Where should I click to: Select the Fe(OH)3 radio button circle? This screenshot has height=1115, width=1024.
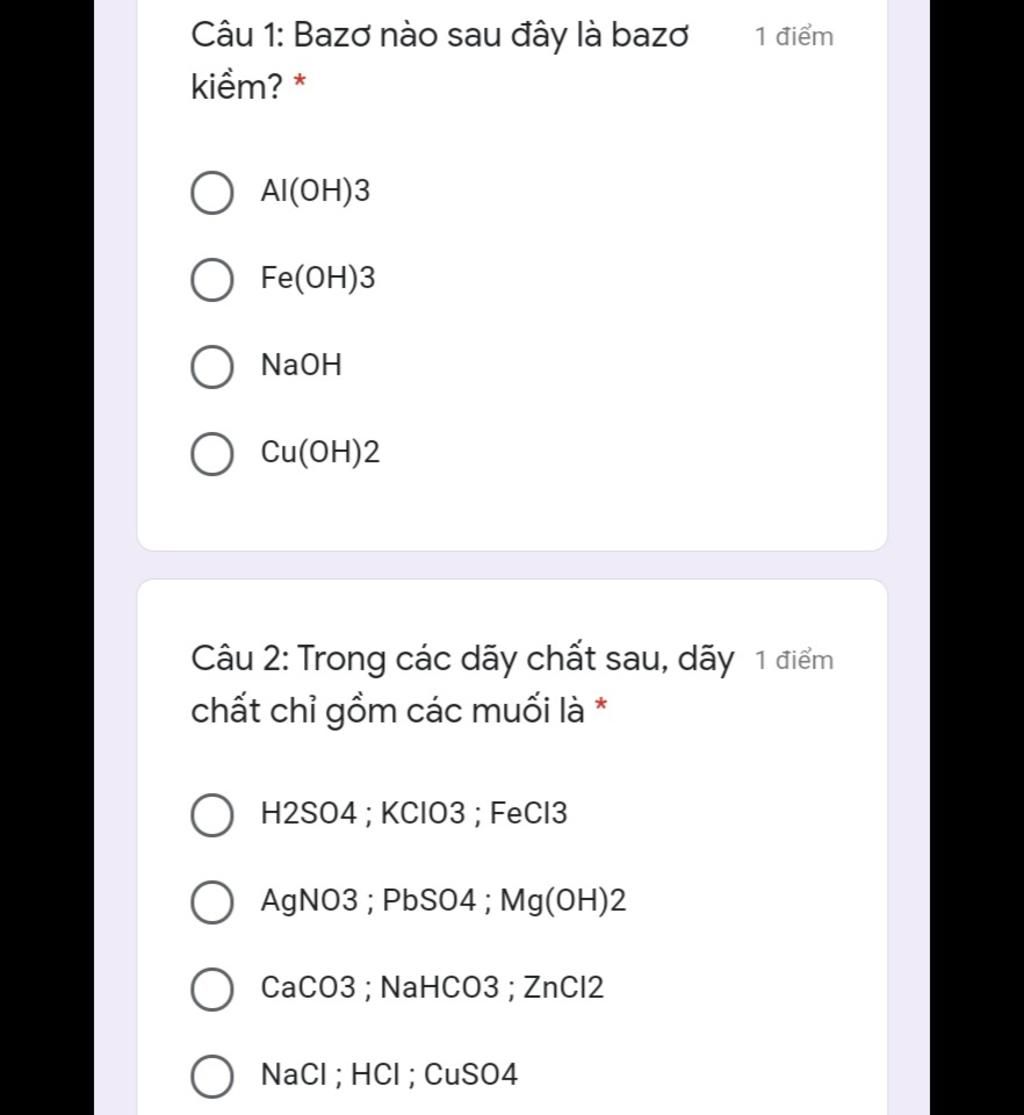coord(212,279)
